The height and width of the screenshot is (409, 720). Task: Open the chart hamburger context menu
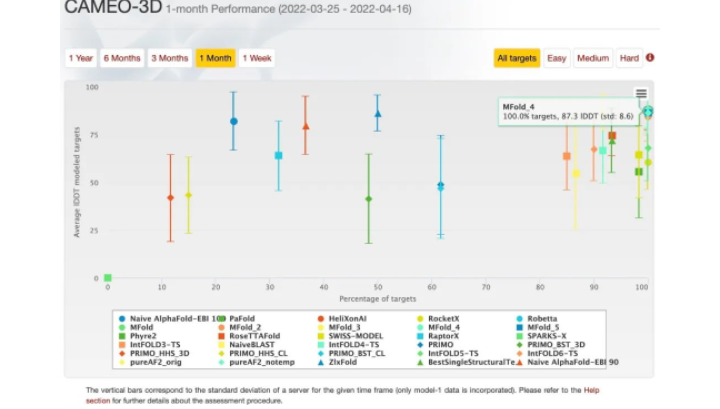641,94
